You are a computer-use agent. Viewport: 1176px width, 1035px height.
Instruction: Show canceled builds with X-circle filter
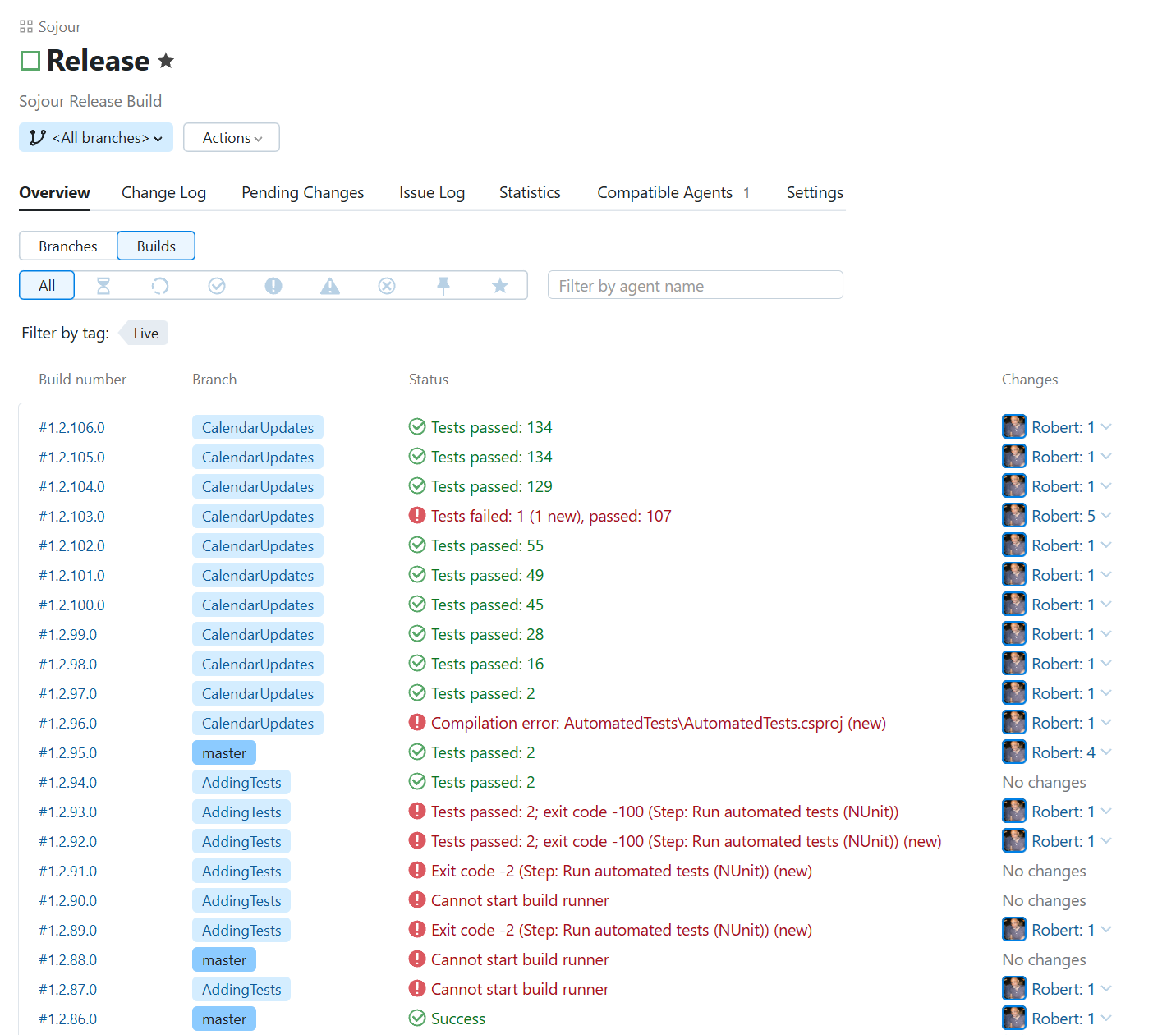click(387, 286)
